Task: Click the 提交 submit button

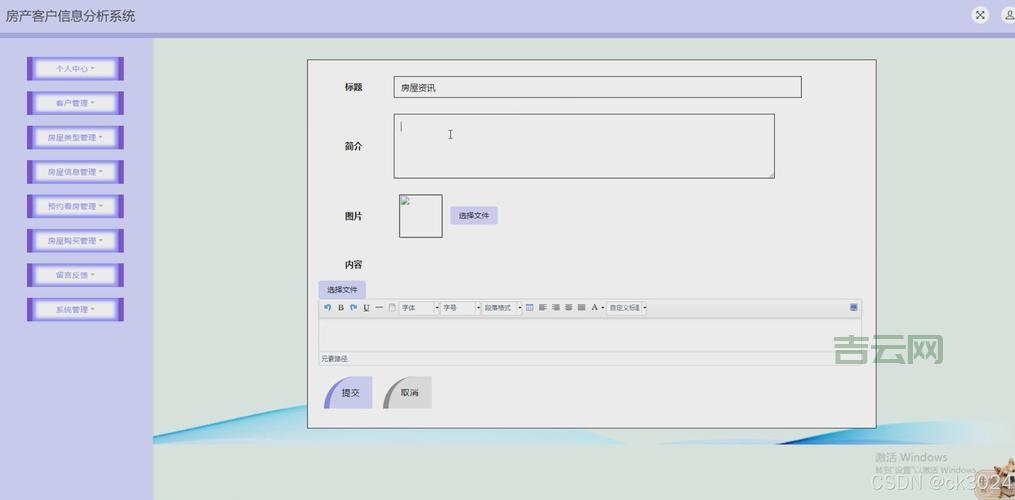Action: [x=349, y=393]
